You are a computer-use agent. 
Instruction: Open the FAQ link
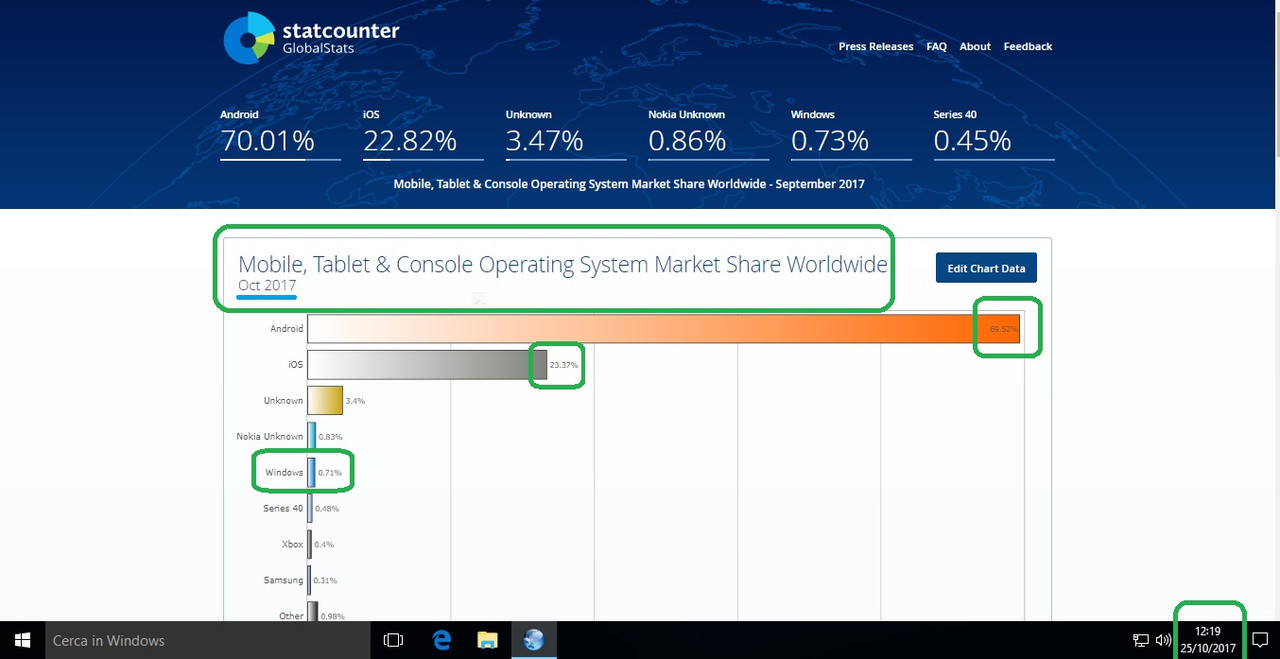936,47
